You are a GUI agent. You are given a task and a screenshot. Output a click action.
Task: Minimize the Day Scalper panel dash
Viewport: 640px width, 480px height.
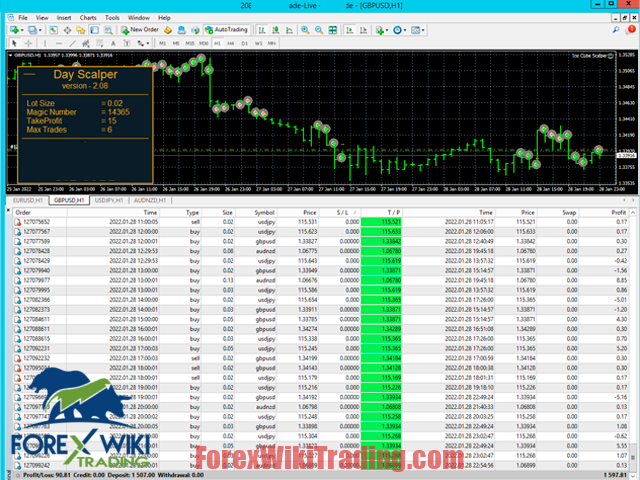coord(29,74)
